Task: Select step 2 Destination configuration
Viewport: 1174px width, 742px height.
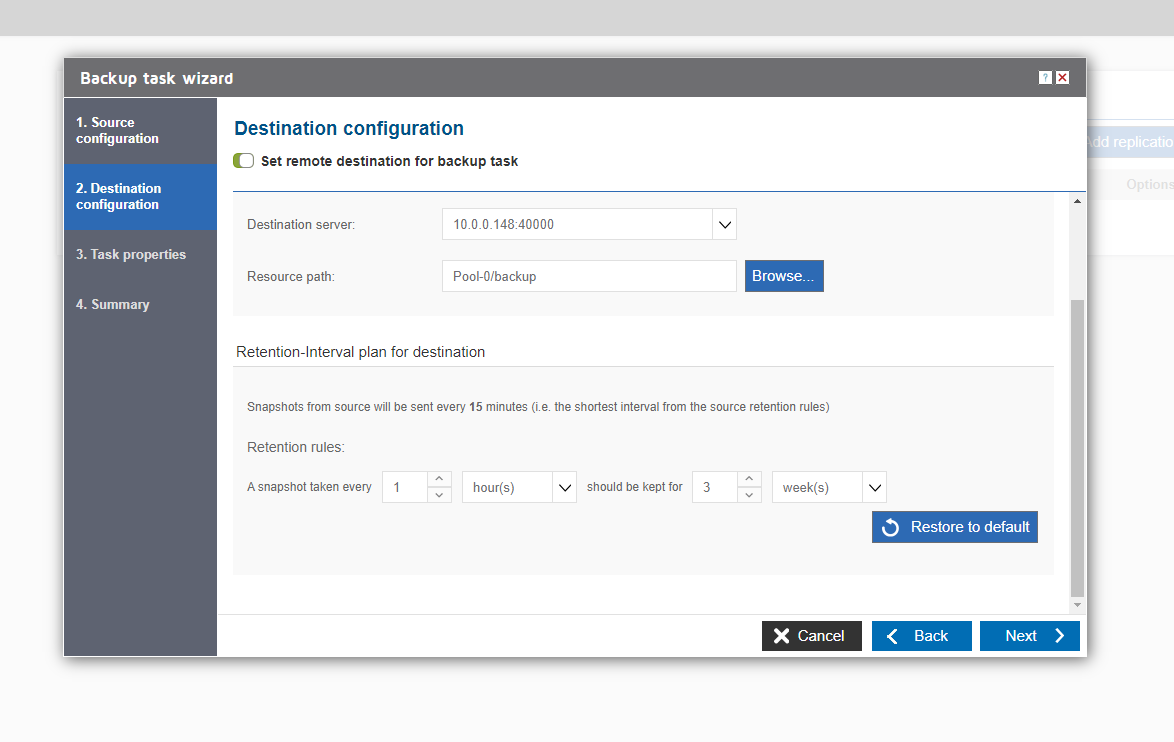Action: pyautogui.click(x=141, y=196)
